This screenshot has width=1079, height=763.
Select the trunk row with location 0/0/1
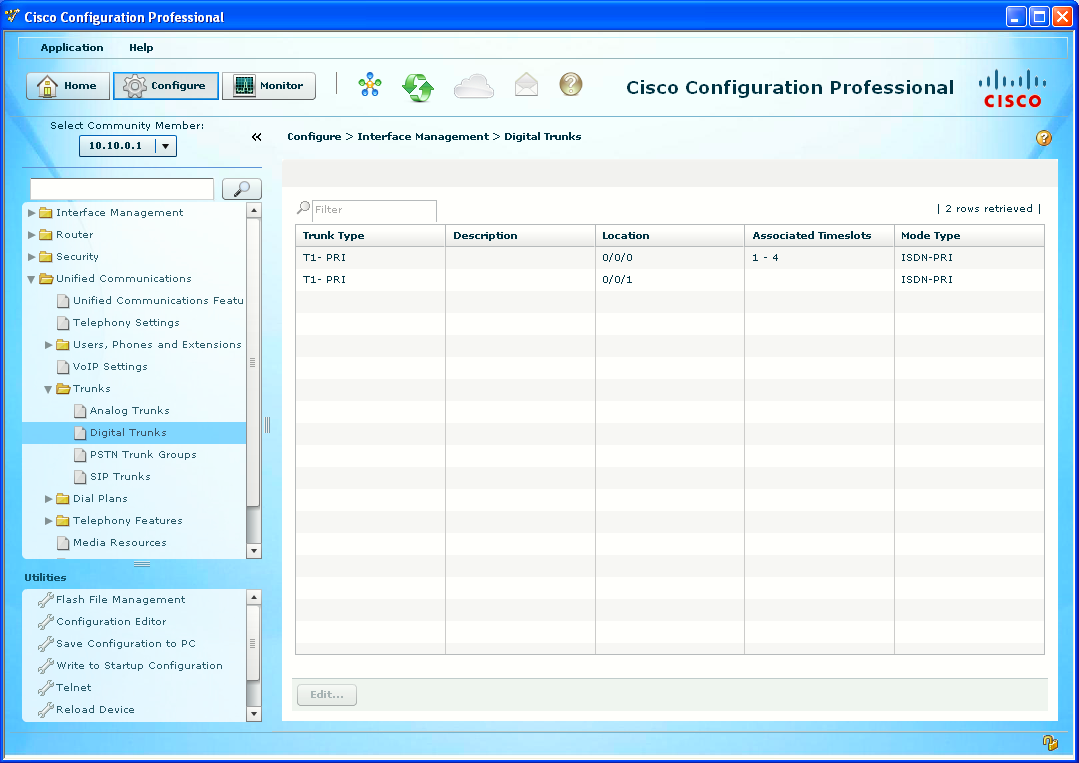click(670, 279)
